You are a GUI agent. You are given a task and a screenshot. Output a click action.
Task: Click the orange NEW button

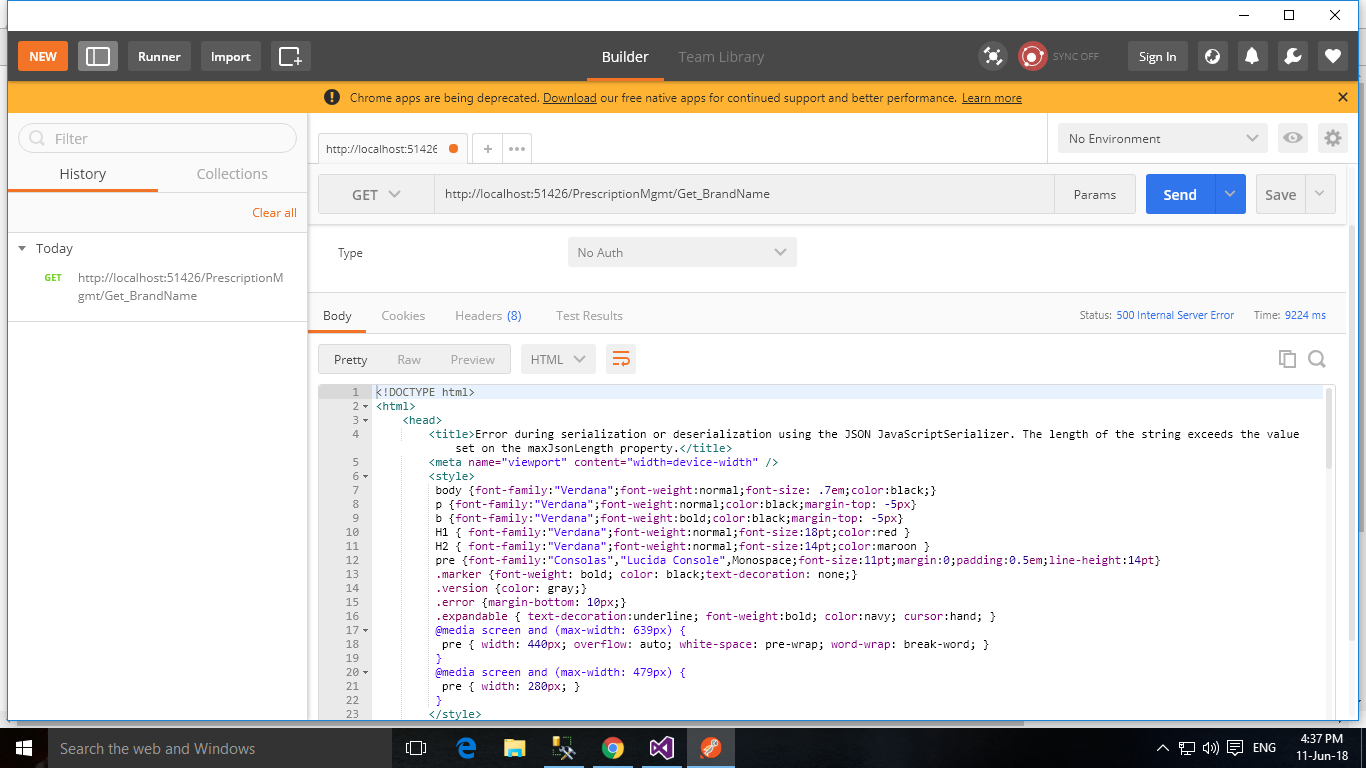click(43, 56)
